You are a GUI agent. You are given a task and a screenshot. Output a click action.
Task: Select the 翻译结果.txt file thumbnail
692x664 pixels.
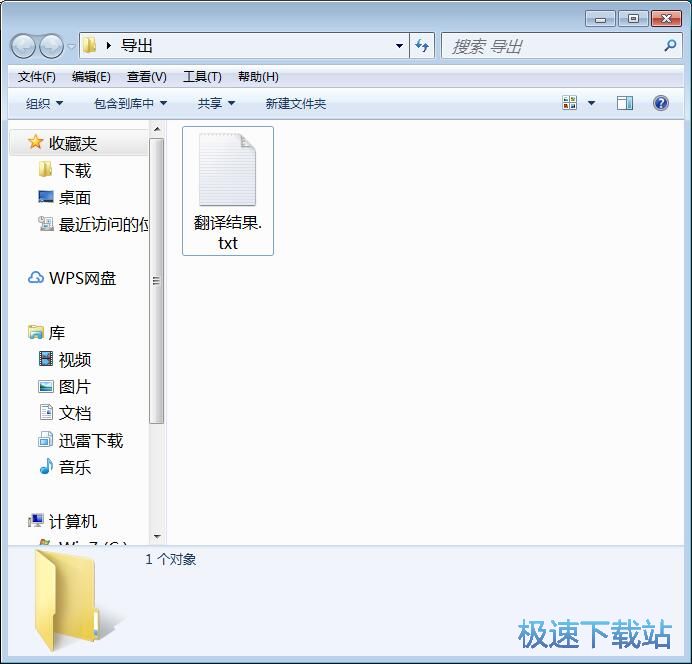pyautogui.click(x=227, y=169)
